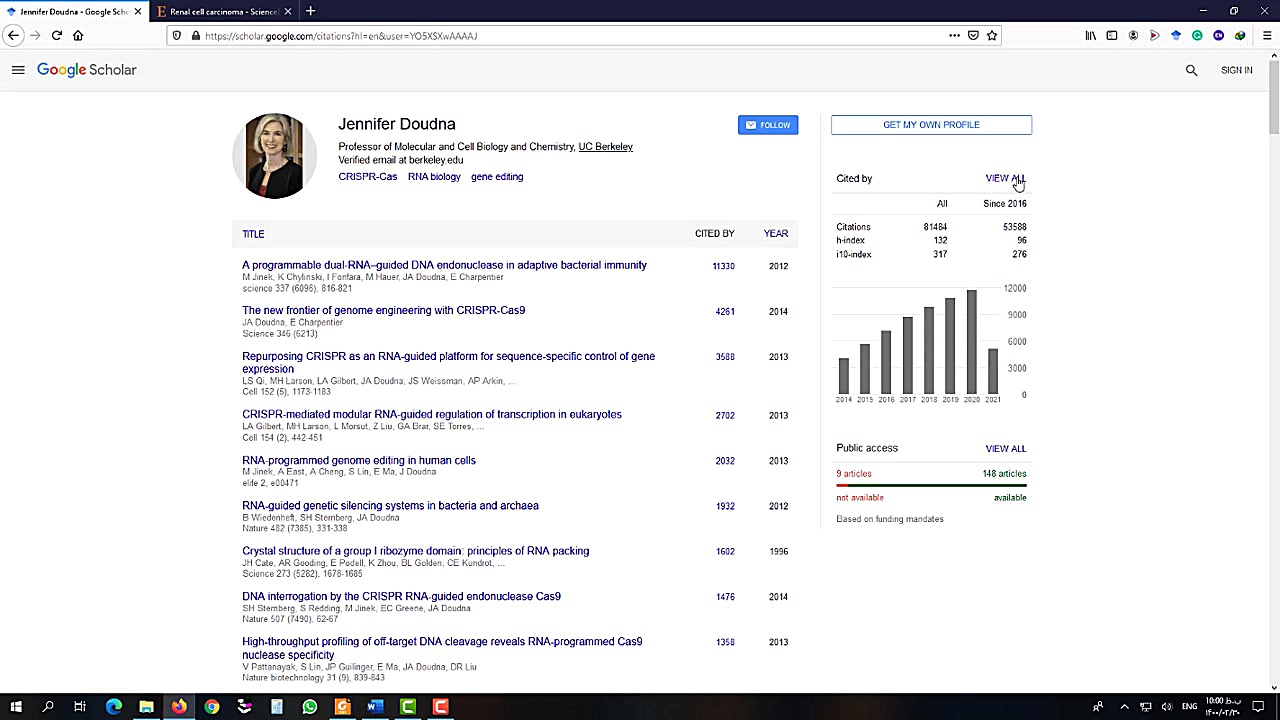The width and height of the screenshot is (1280, 720).
Task: Open the Google Scholar navigation menu
Action: tap(18, 70)
